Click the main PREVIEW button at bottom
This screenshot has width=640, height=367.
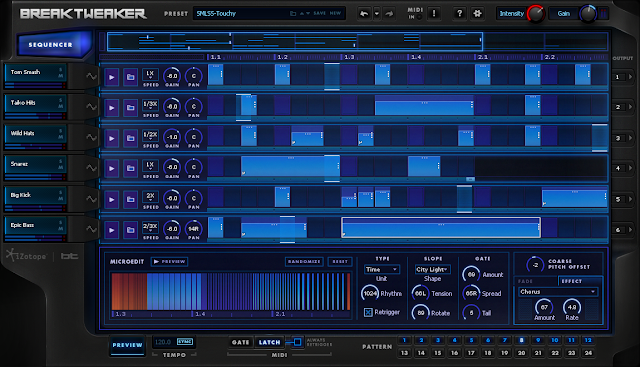point(127,345)
